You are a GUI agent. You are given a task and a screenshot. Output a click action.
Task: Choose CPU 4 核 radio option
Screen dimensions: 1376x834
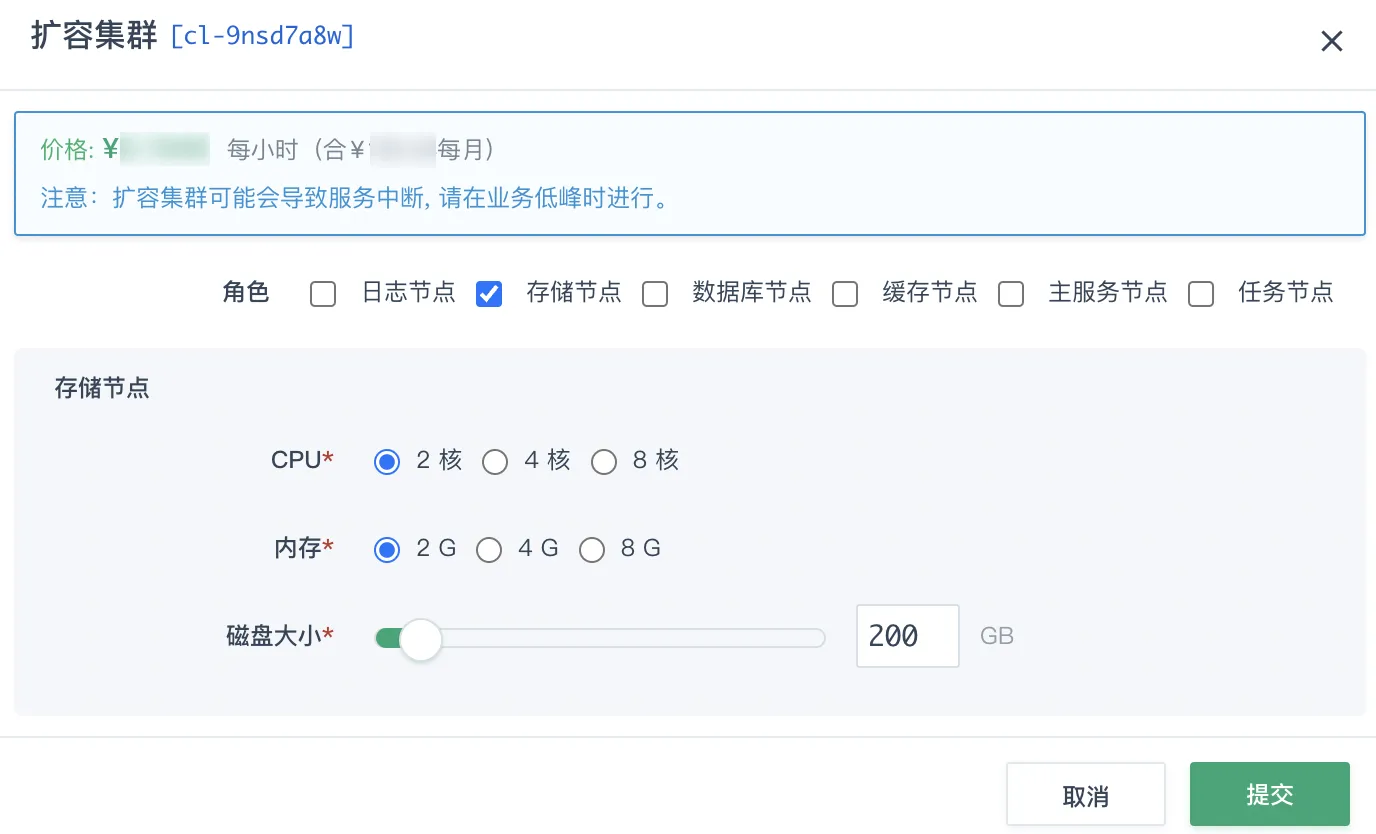495,462
